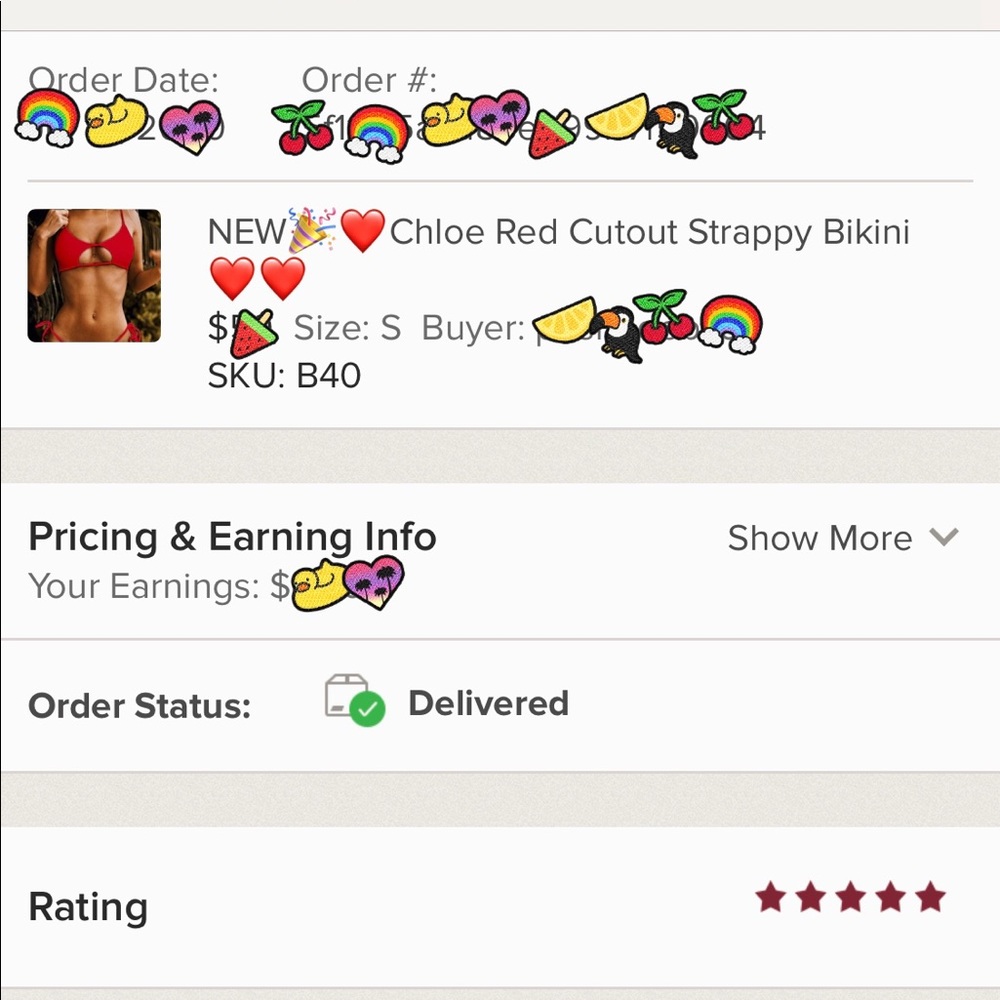Click the watermelon popsicle sticker over the price
Screen dimensions: 1000x1000
(253, 333)
